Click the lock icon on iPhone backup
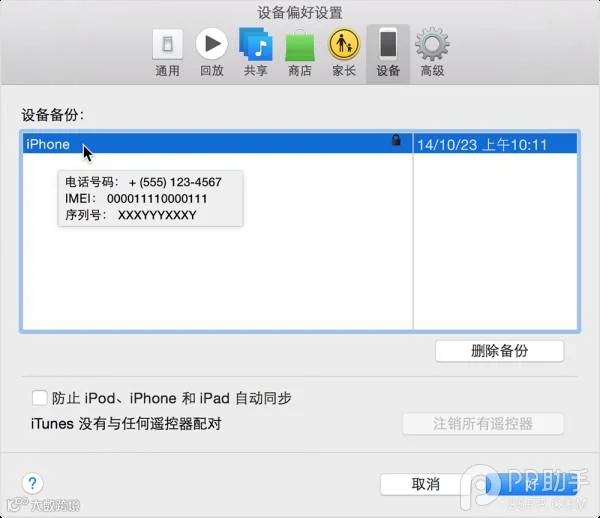600x518 pixels. pyautogui.click(x=396, y=140)
